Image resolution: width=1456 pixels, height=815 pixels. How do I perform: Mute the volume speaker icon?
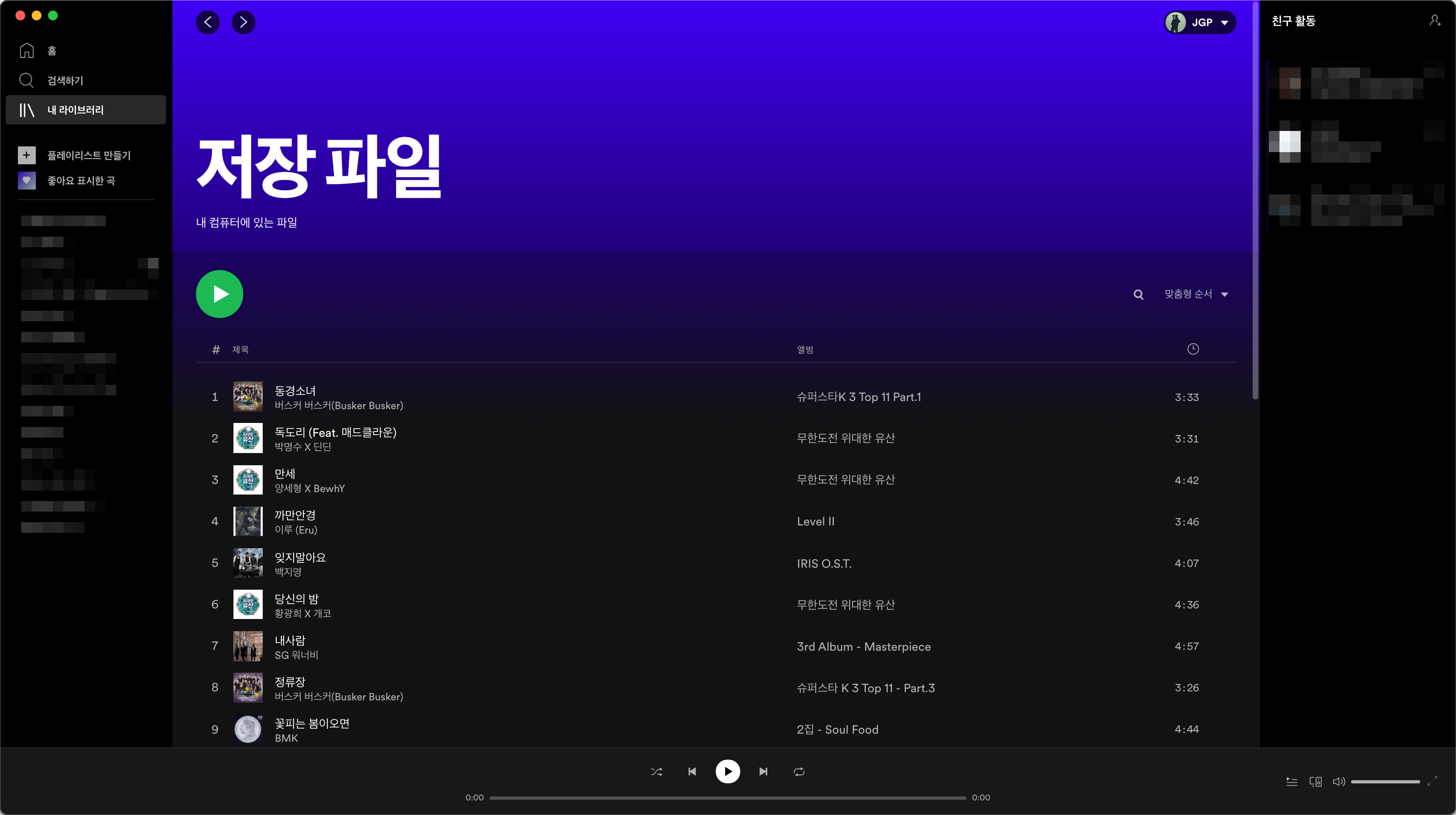tap(1338, 782)
